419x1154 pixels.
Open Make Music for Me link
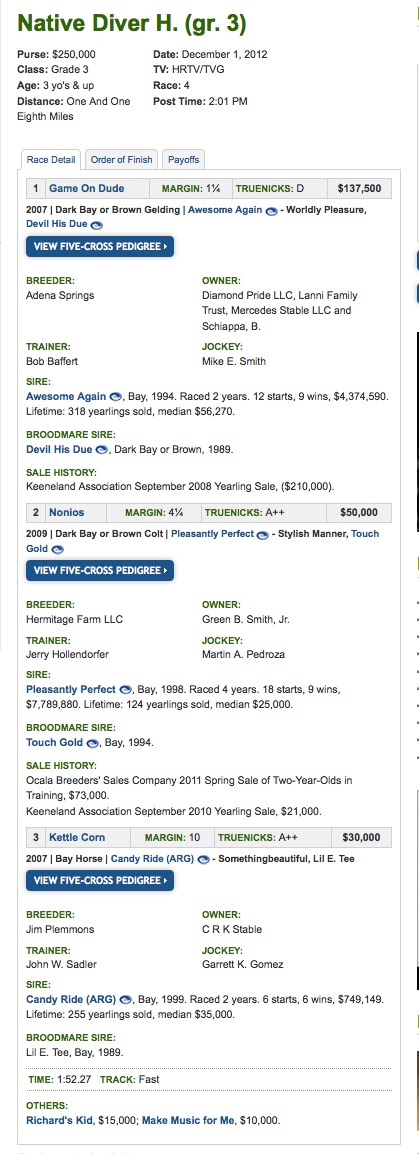click(189, 1120)
